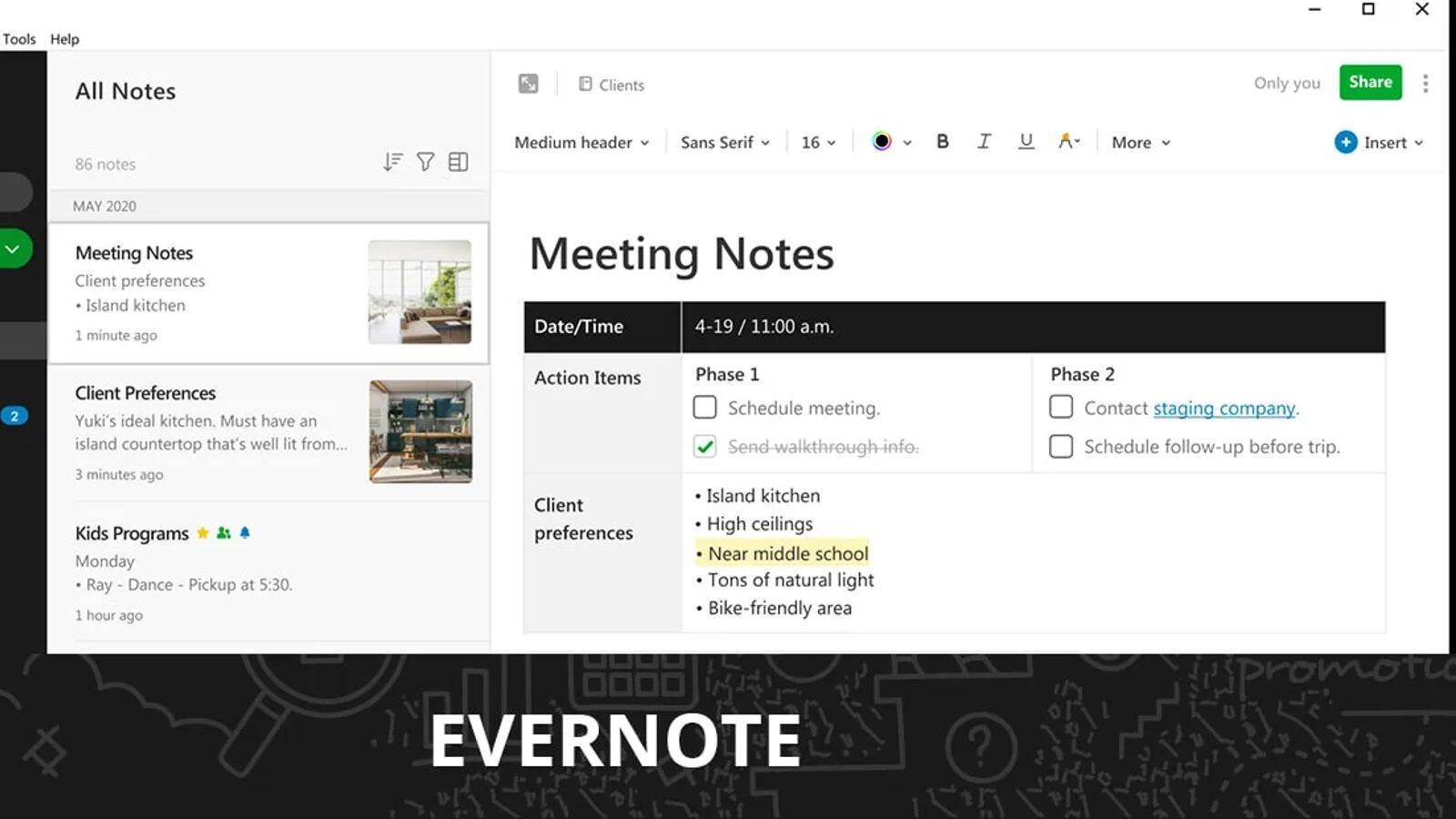The image size is (1456, 819).
Task: Click the Meeting Notes living room thumbnail
Action: [420, 292]
